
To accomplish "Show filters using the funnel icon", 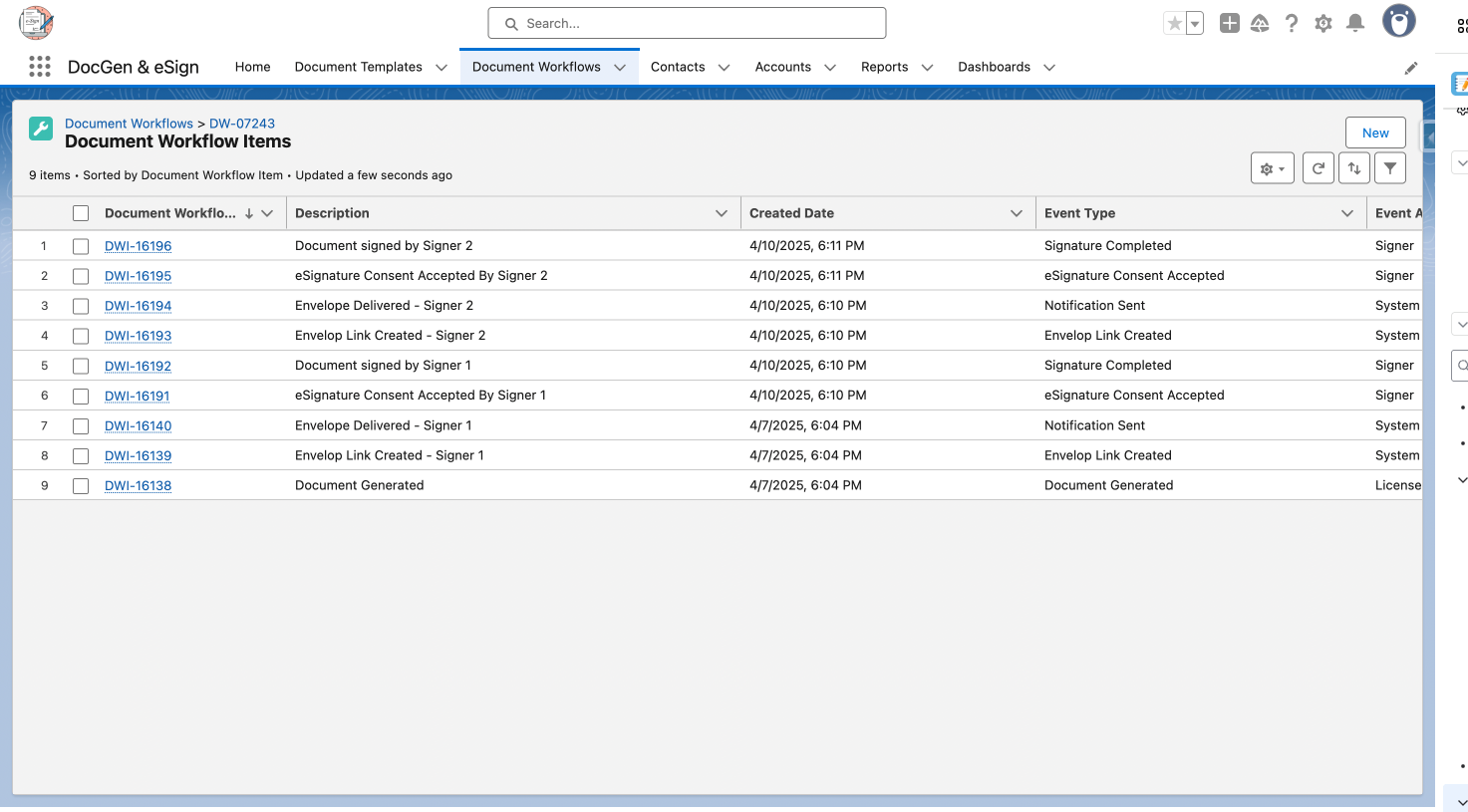I will pyautogui.click(x=1390, y=168).
